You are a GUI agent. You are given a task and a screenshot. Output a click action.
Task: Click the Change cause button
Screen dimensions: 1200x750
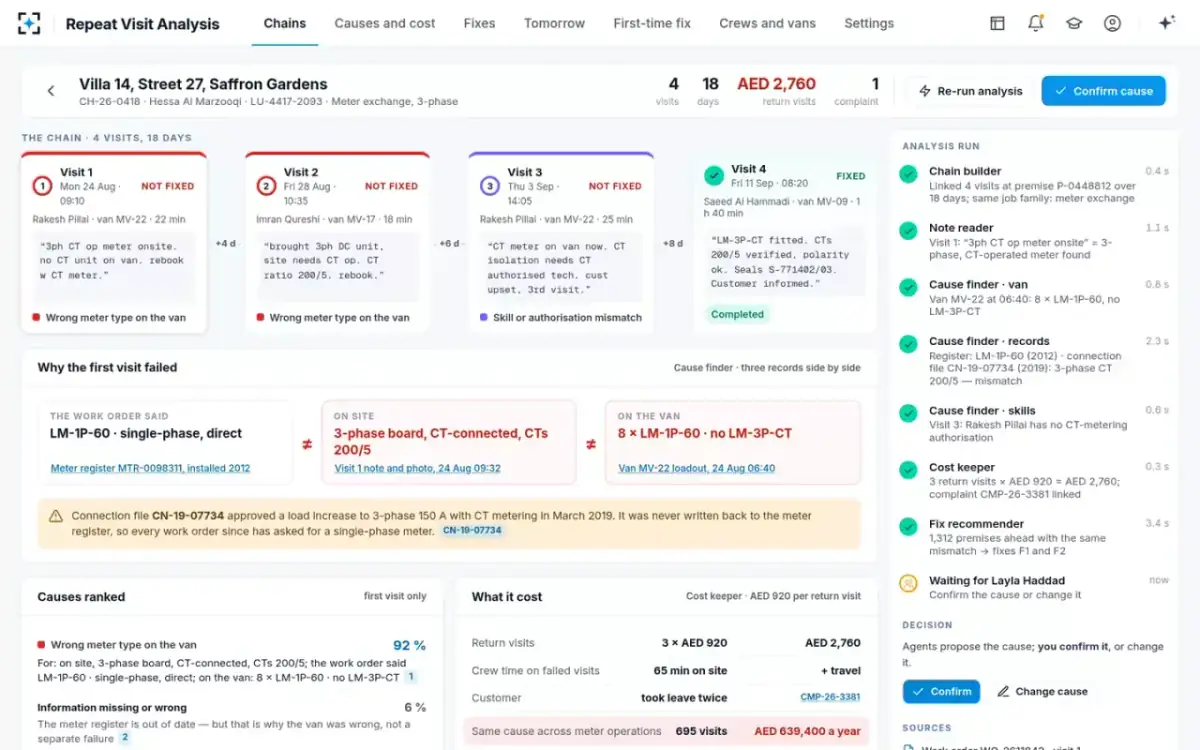[1043, 691]
